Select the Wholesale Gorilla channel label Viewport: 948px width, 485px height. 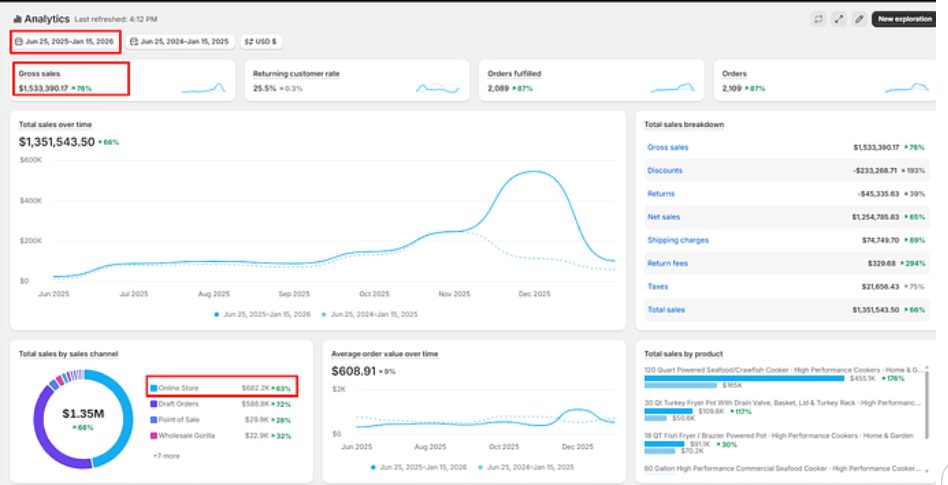coord(186,435)
